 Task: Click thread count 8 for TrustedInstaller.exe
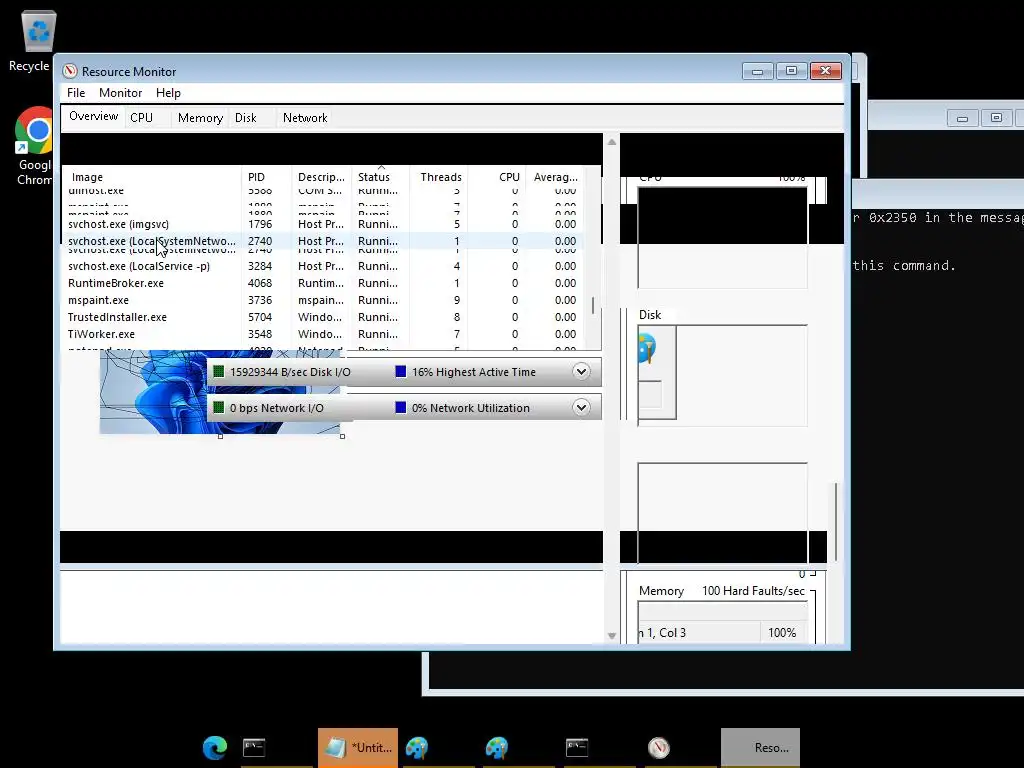456,317
